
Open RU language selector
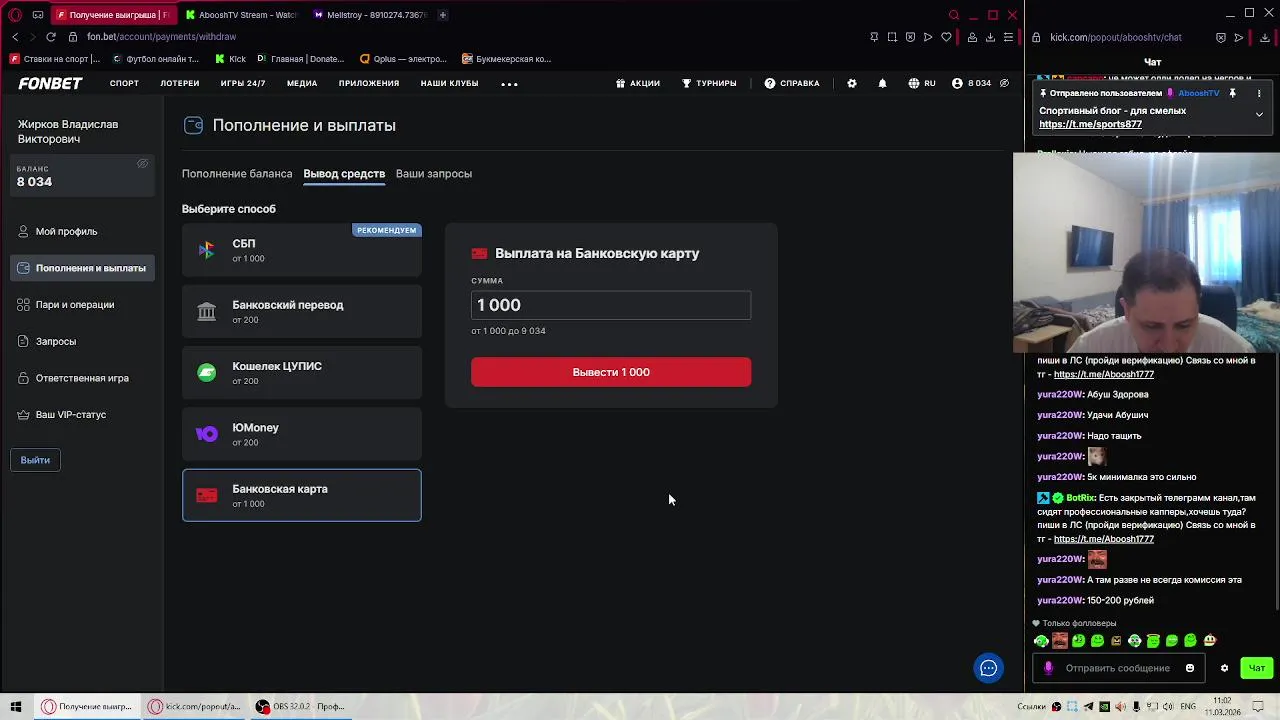pos(922,84)
